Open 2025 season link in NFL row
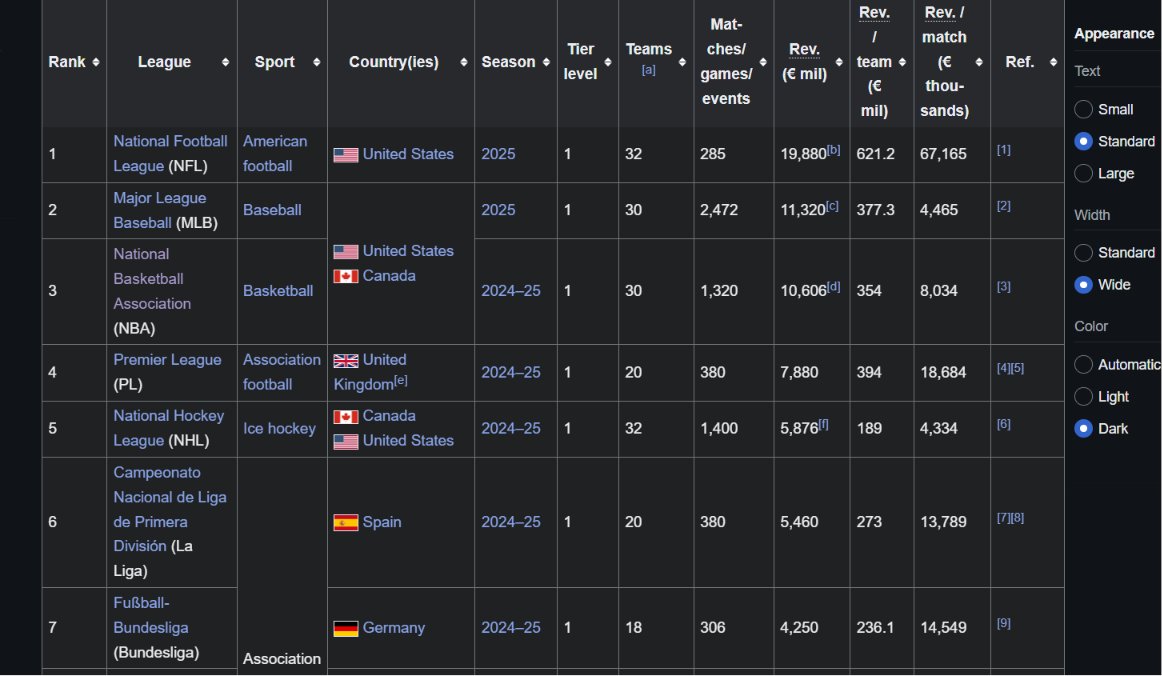Screen dimensions: 1162x676 tap(498, 154)
